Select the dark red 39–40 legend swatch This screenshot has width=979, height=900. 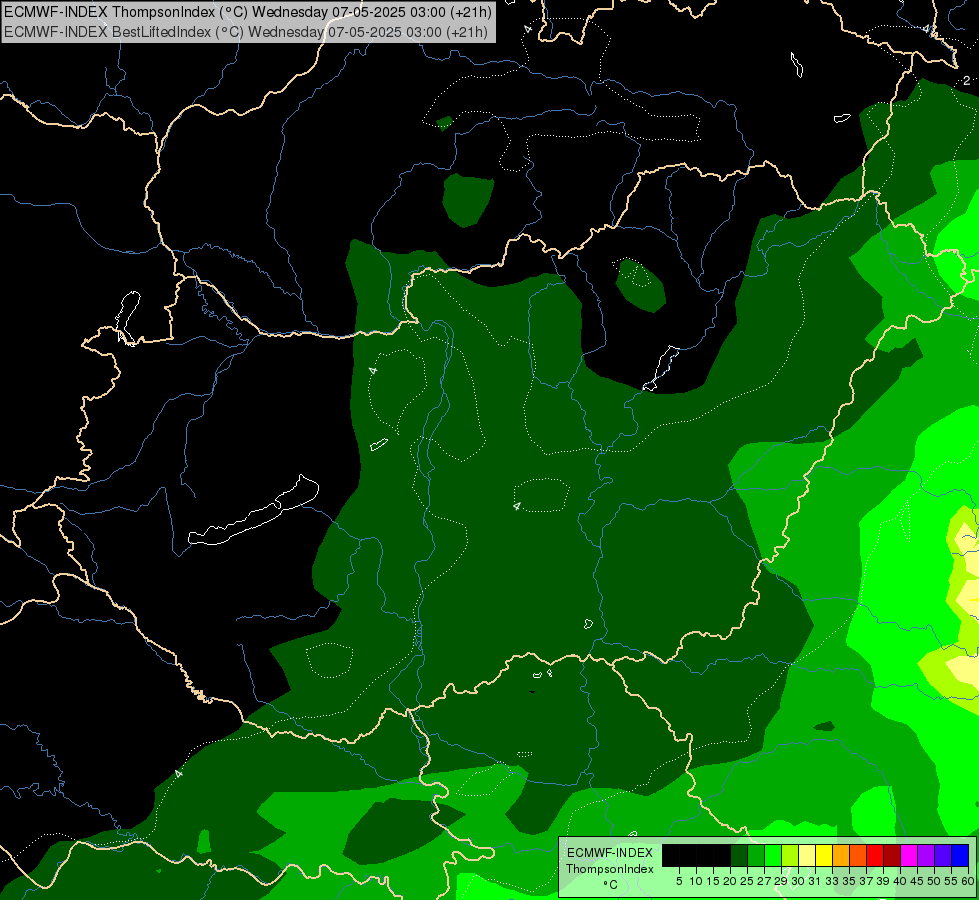click(892, 856)
